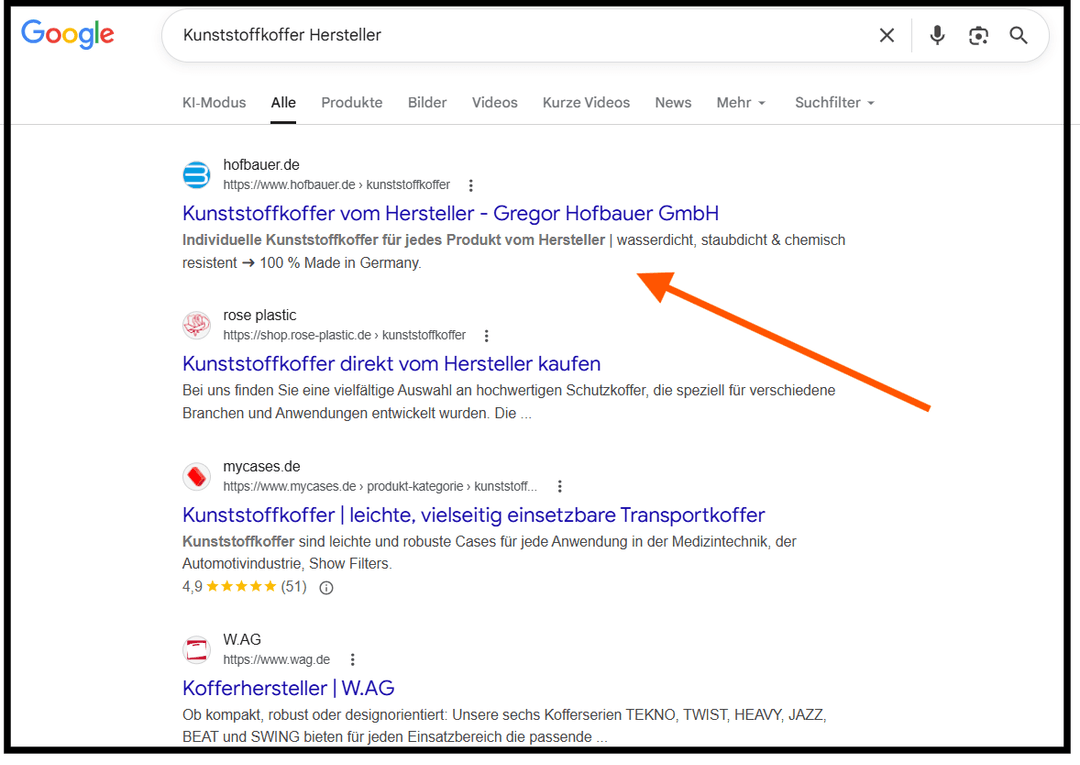The height and width of the screenshot is (765, 1080).
Task: Click the www.wag.de URL
Action: (276, 660)
